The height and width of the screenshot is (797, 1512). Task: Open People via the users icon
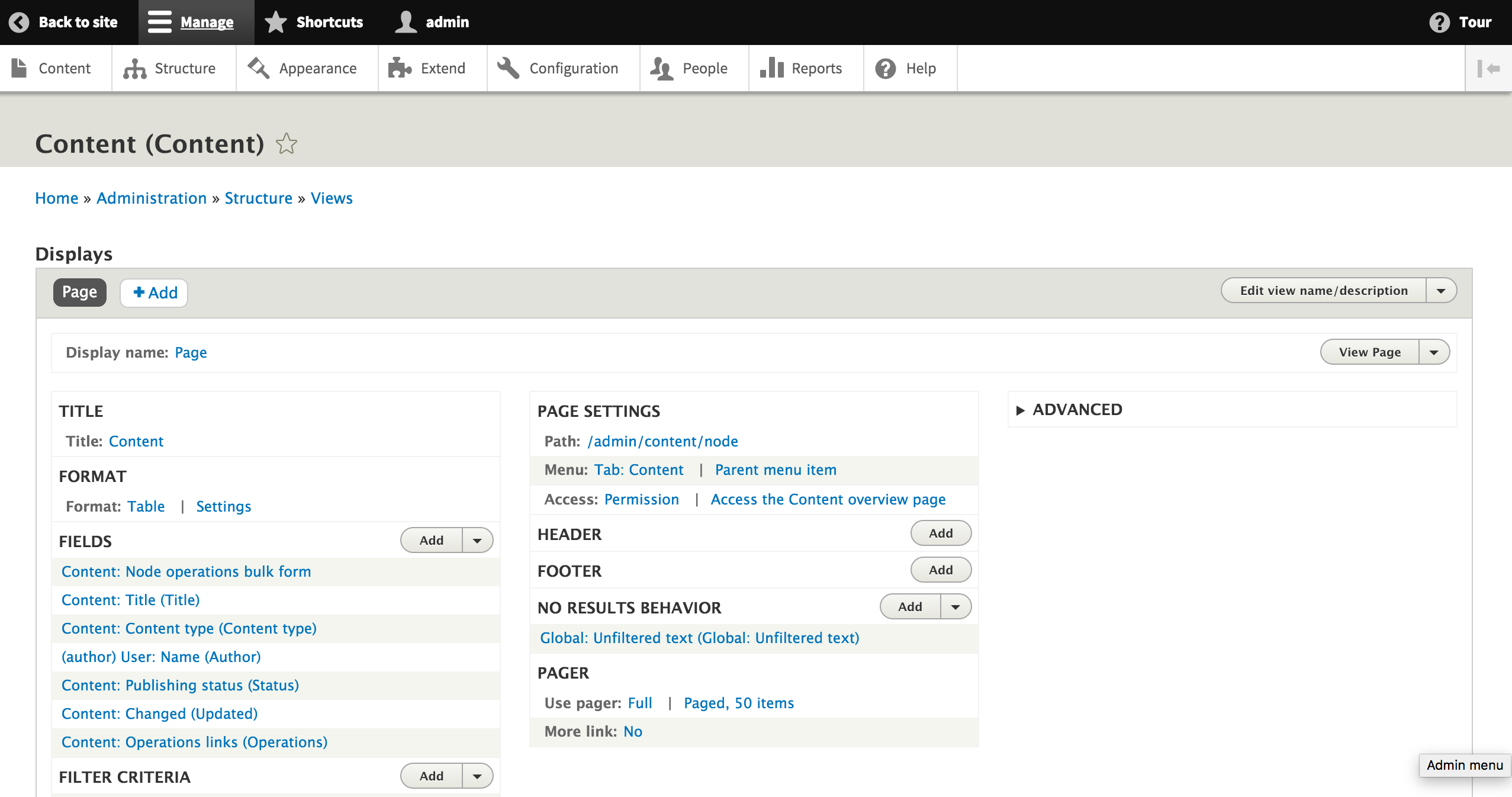click(661, 68)
